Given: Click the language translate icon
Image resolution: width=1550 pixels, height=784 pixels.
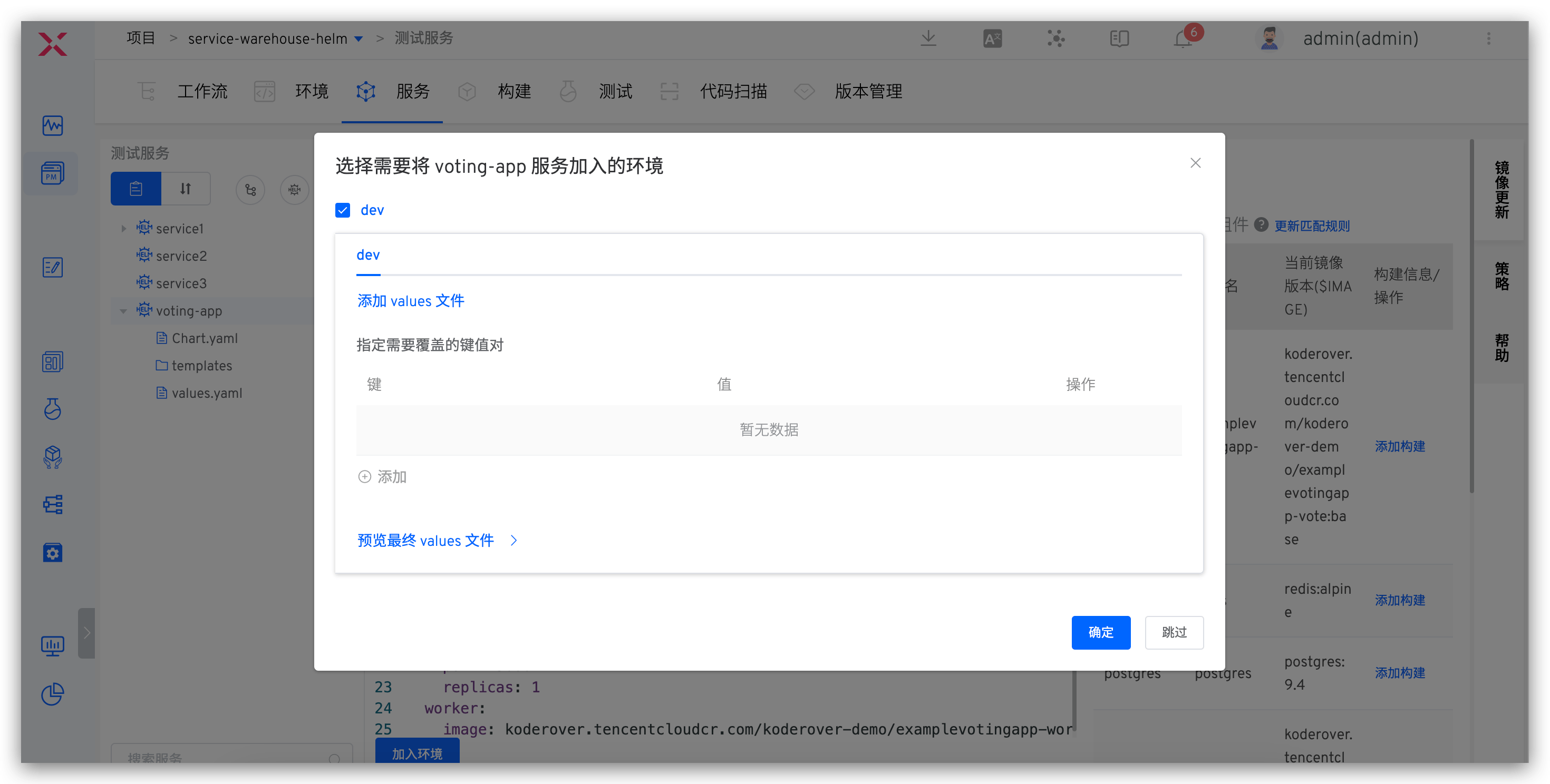Looking at the screenshot, I should pos(992,38).
